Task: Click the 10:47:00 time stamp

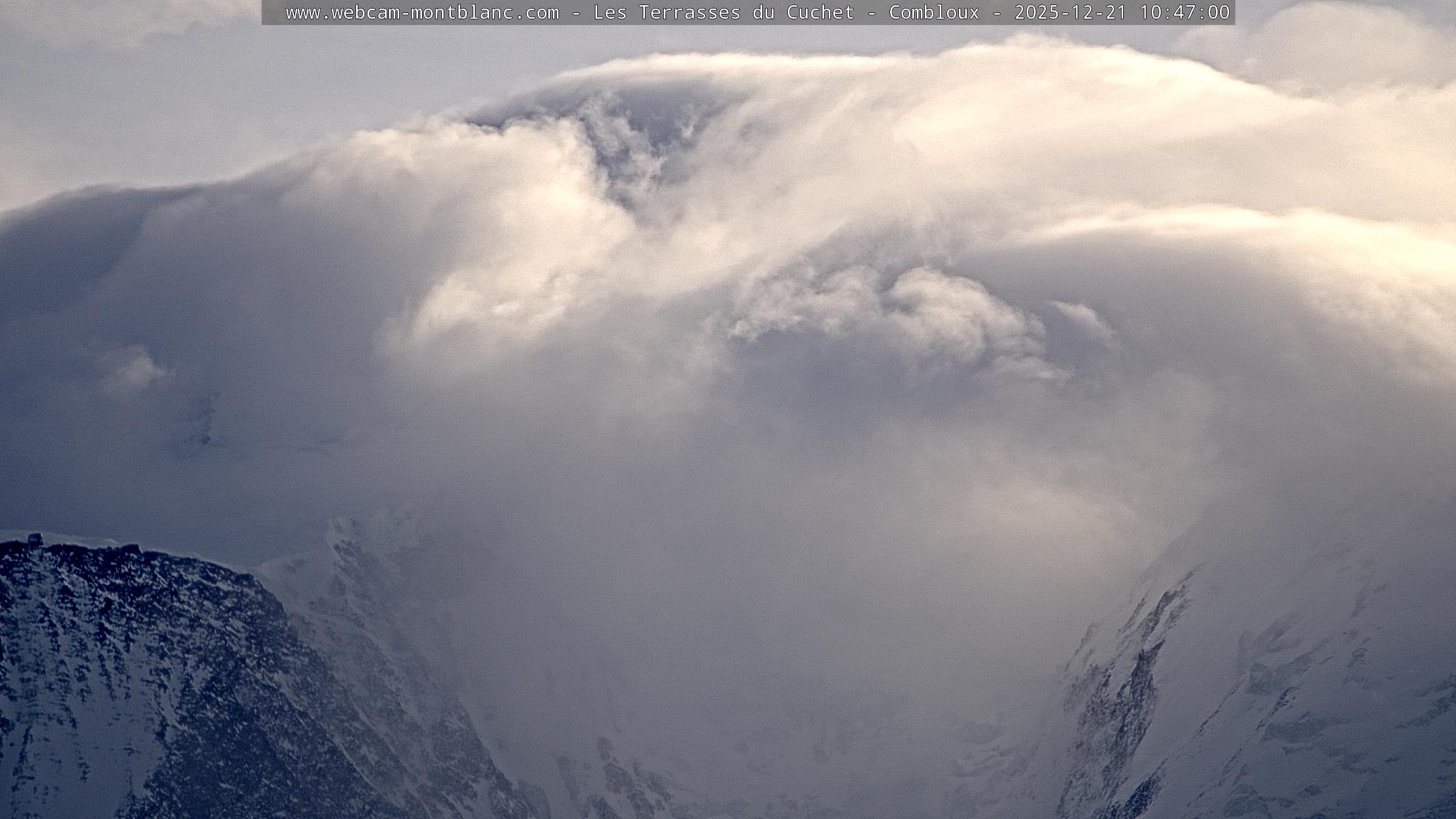Action: (x=1184, y=13)
